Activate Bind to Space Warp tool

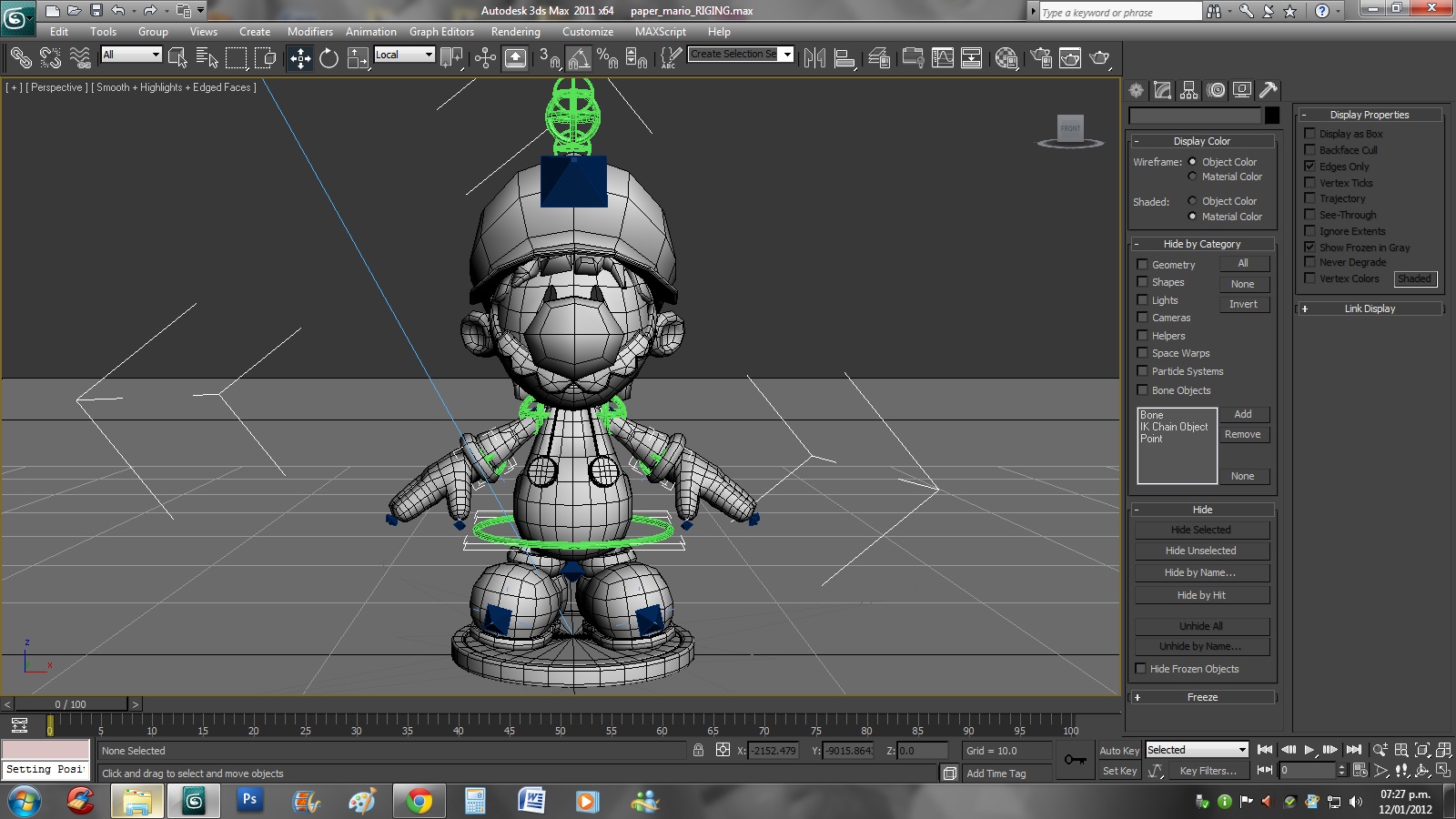click(x=80, y=58)
